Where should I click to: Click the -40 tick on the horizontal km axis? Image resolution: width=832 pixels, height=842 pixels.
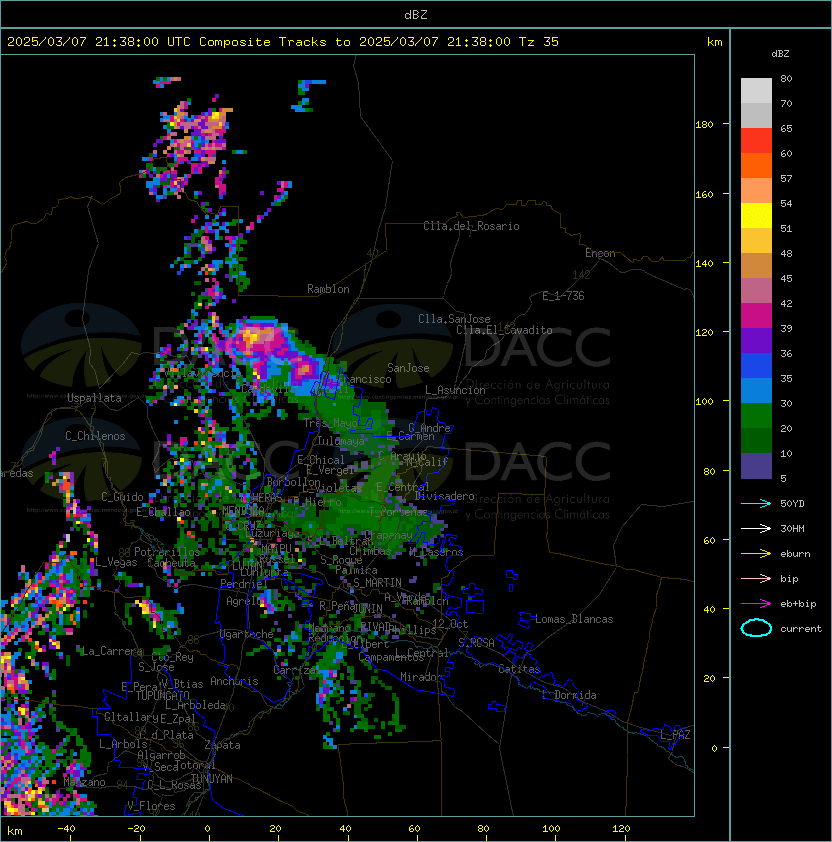pyautogui.click(x=66, y=829)
